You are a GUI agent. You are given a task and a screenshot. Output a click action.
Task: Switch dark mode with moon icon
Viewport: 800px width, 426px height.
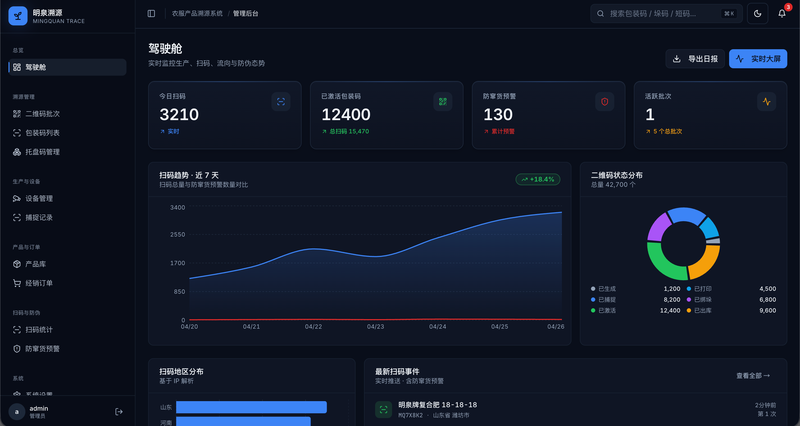[x=758, y=14]
